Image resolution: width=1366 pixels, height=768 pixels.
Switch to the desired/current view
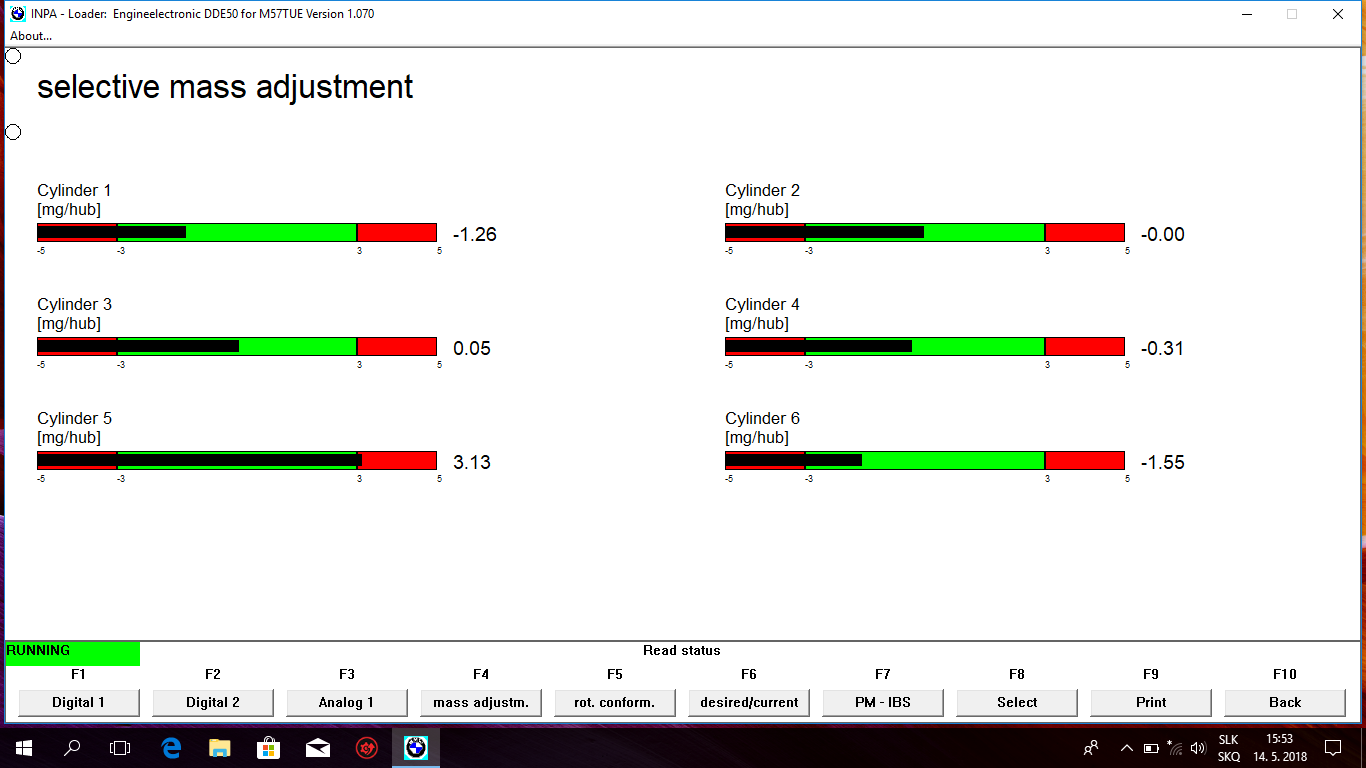[x=749, y=702]
